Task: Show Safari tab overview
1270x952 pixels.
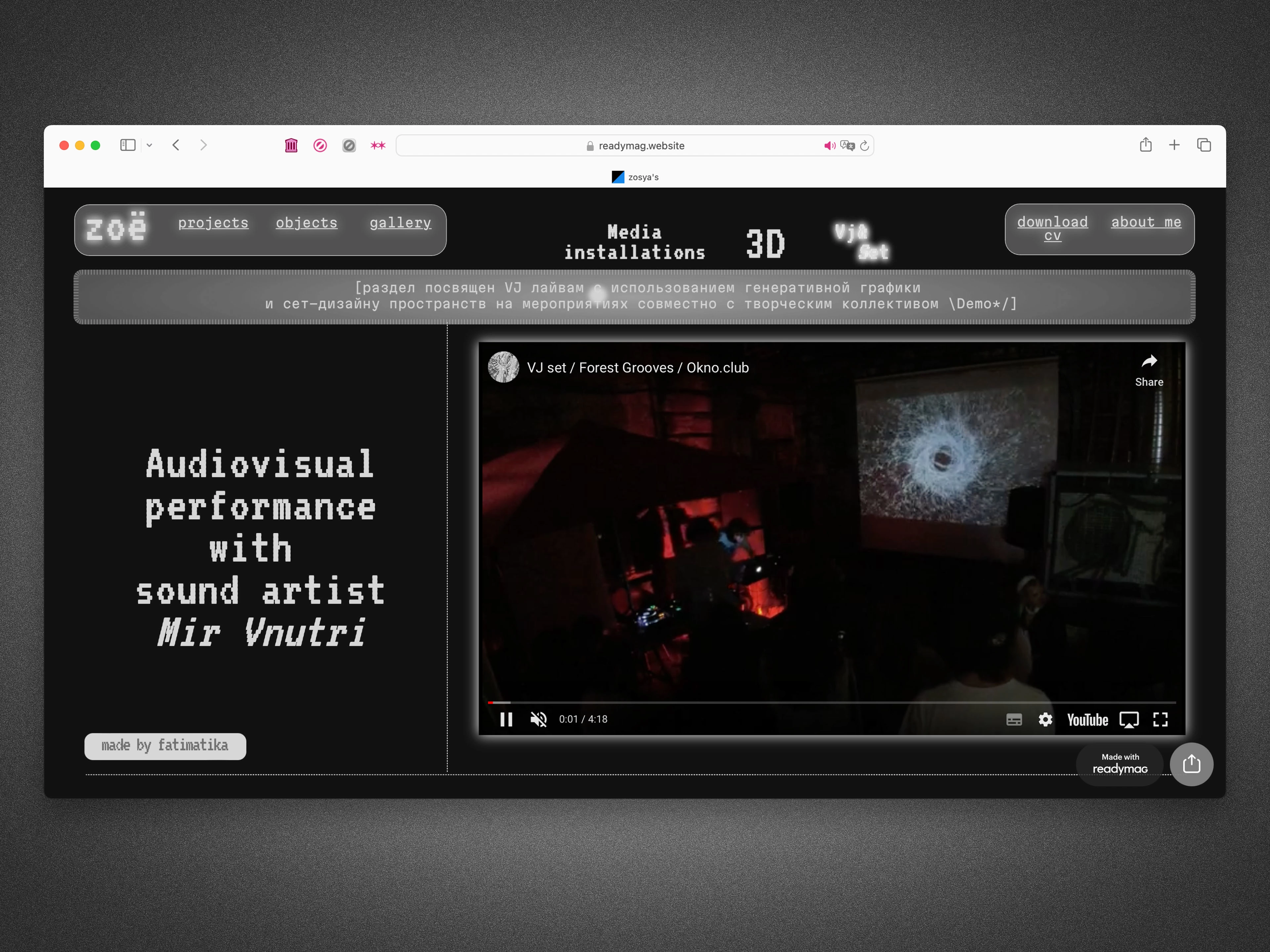Action: (x=1204, y=145)
